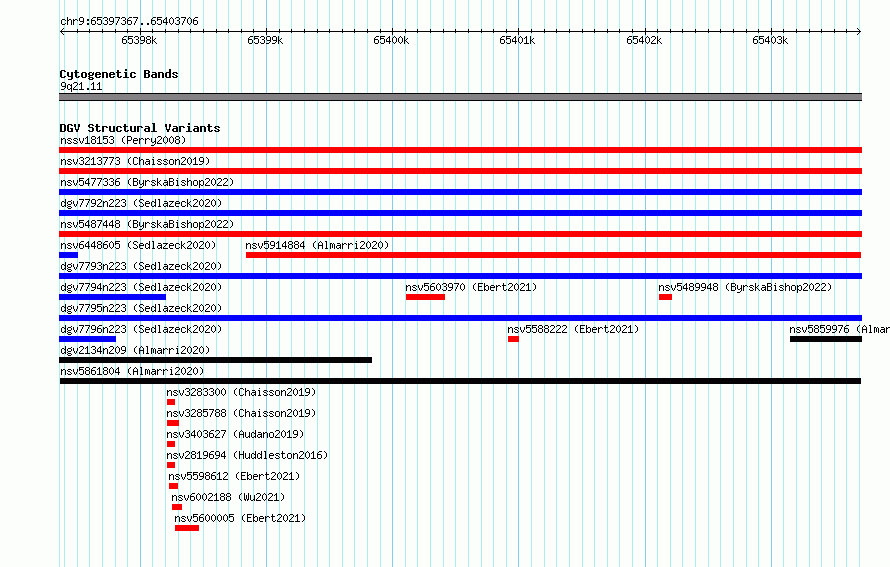Click dgv7792n223 (Sedlazeck2020) label
The image size is (890, 567).
[x=141, y=203]
